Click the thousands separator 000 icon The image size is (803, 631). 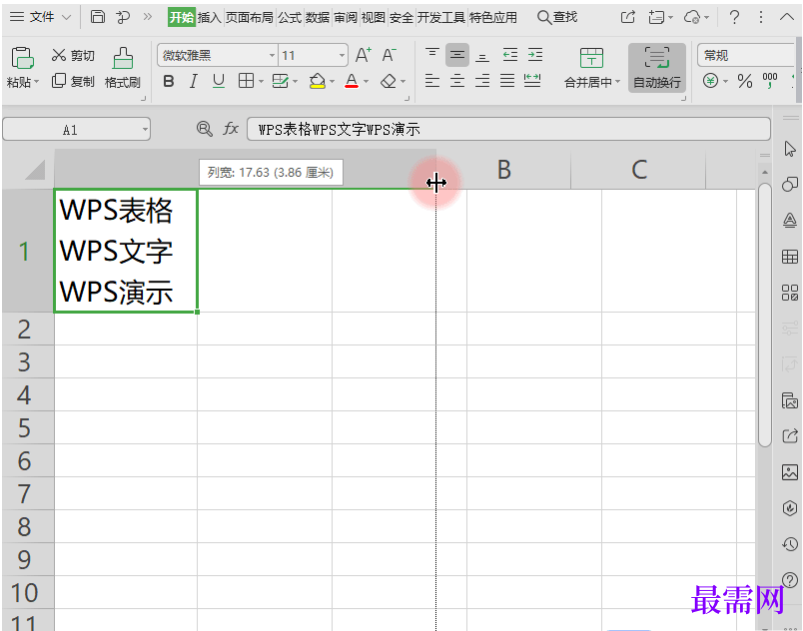coord(770,80)
